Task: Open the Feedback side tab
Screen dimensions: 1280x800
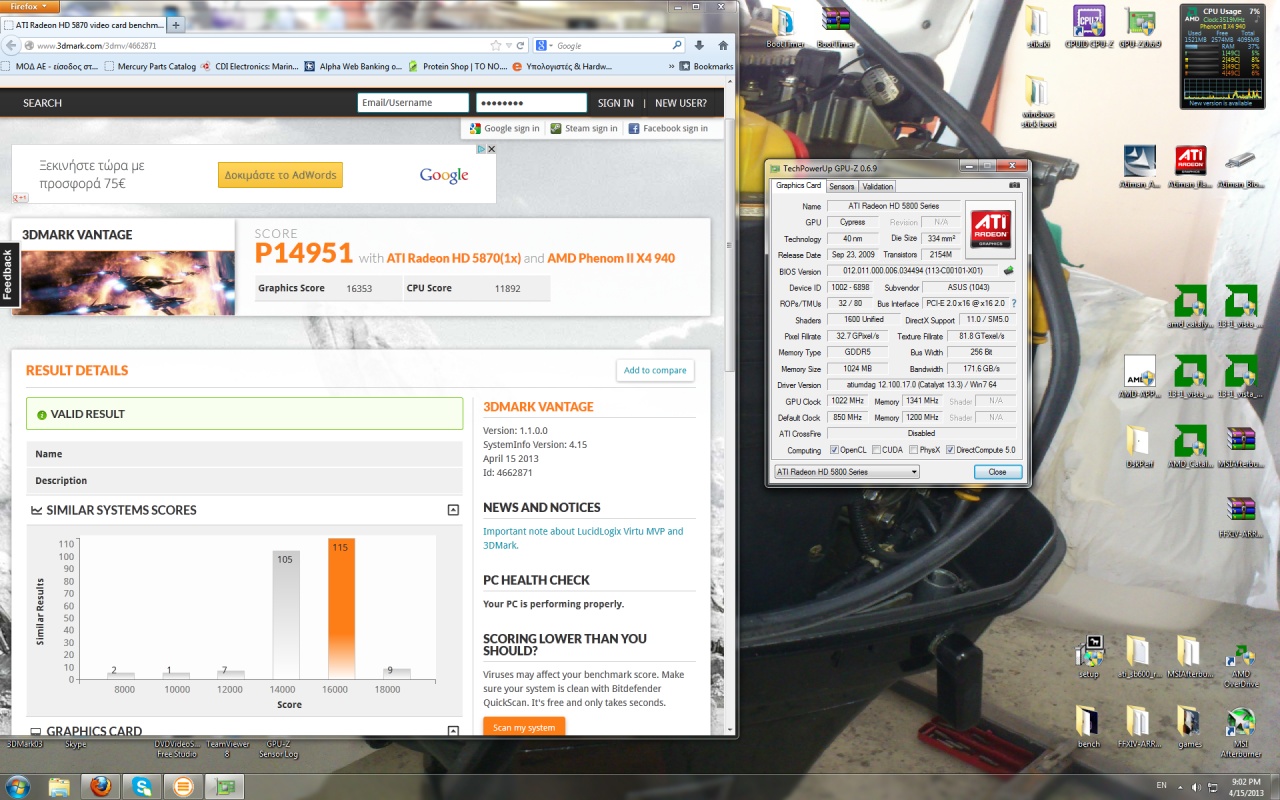Action: 8,275
